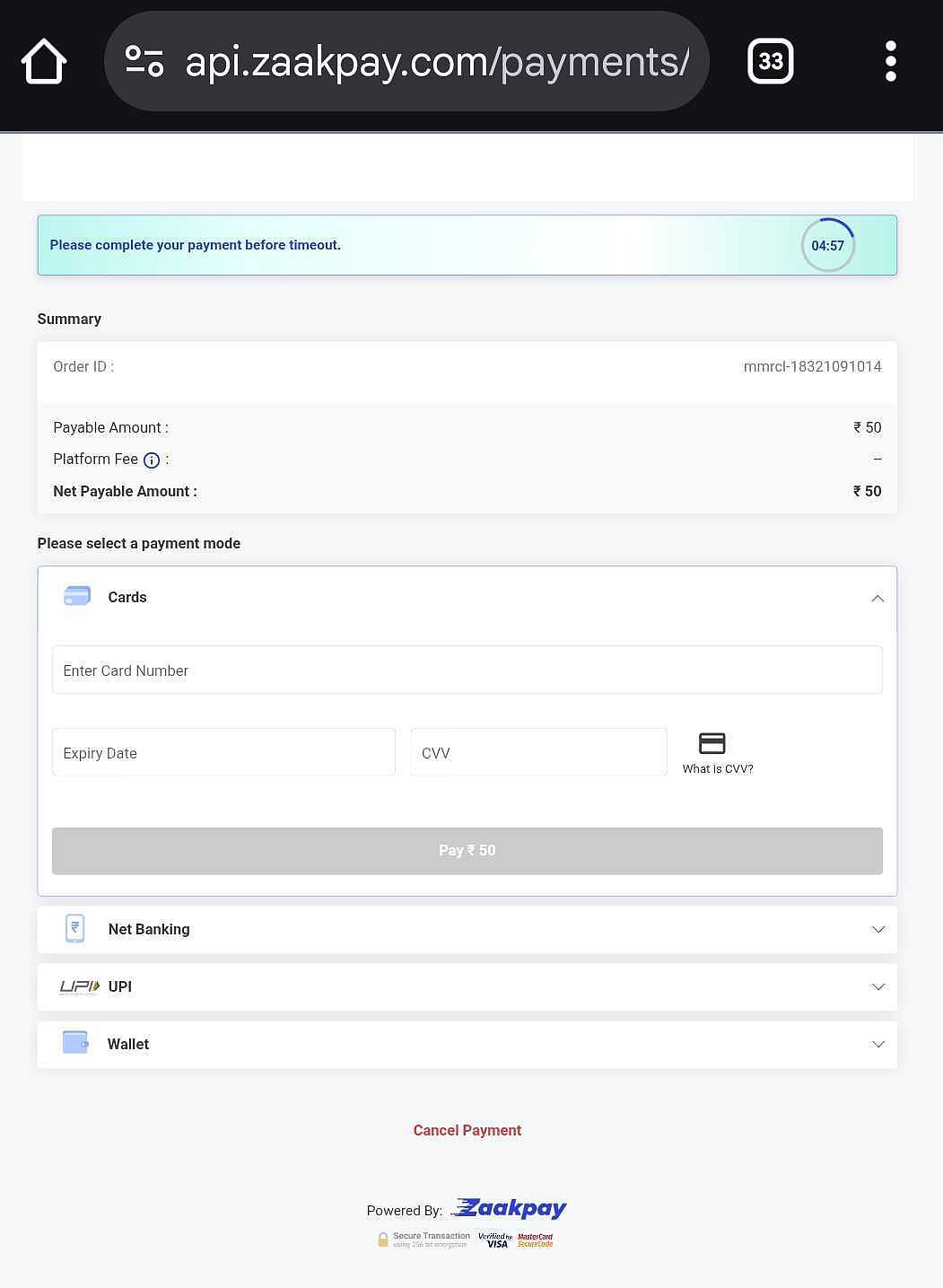Click the Cancel Payment link

coord(467,1130)
